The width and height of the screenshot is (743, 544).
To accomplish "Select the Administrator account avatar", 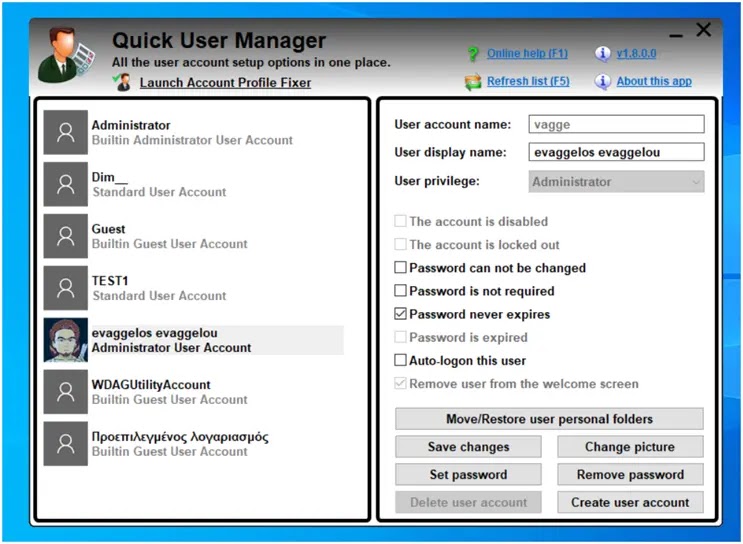I will pos(65,132).
